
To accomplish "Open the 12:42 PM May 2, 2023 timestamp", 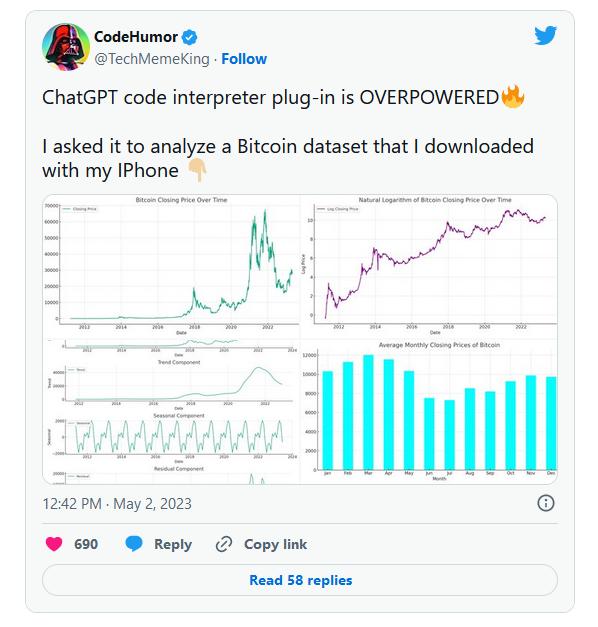I will click(117, 503).
